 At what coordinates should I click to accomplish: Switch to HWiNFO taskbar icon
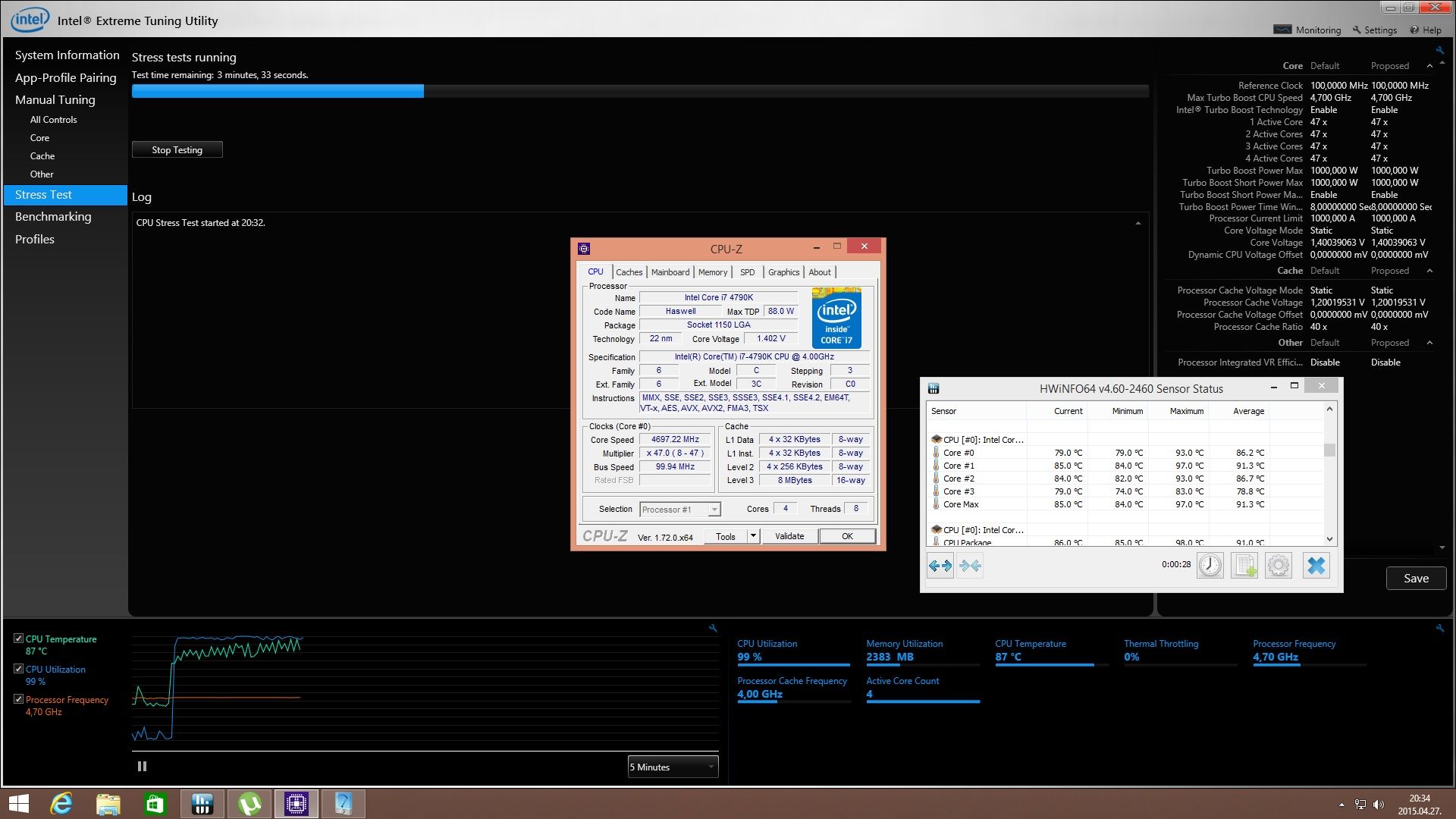[202, 804]
